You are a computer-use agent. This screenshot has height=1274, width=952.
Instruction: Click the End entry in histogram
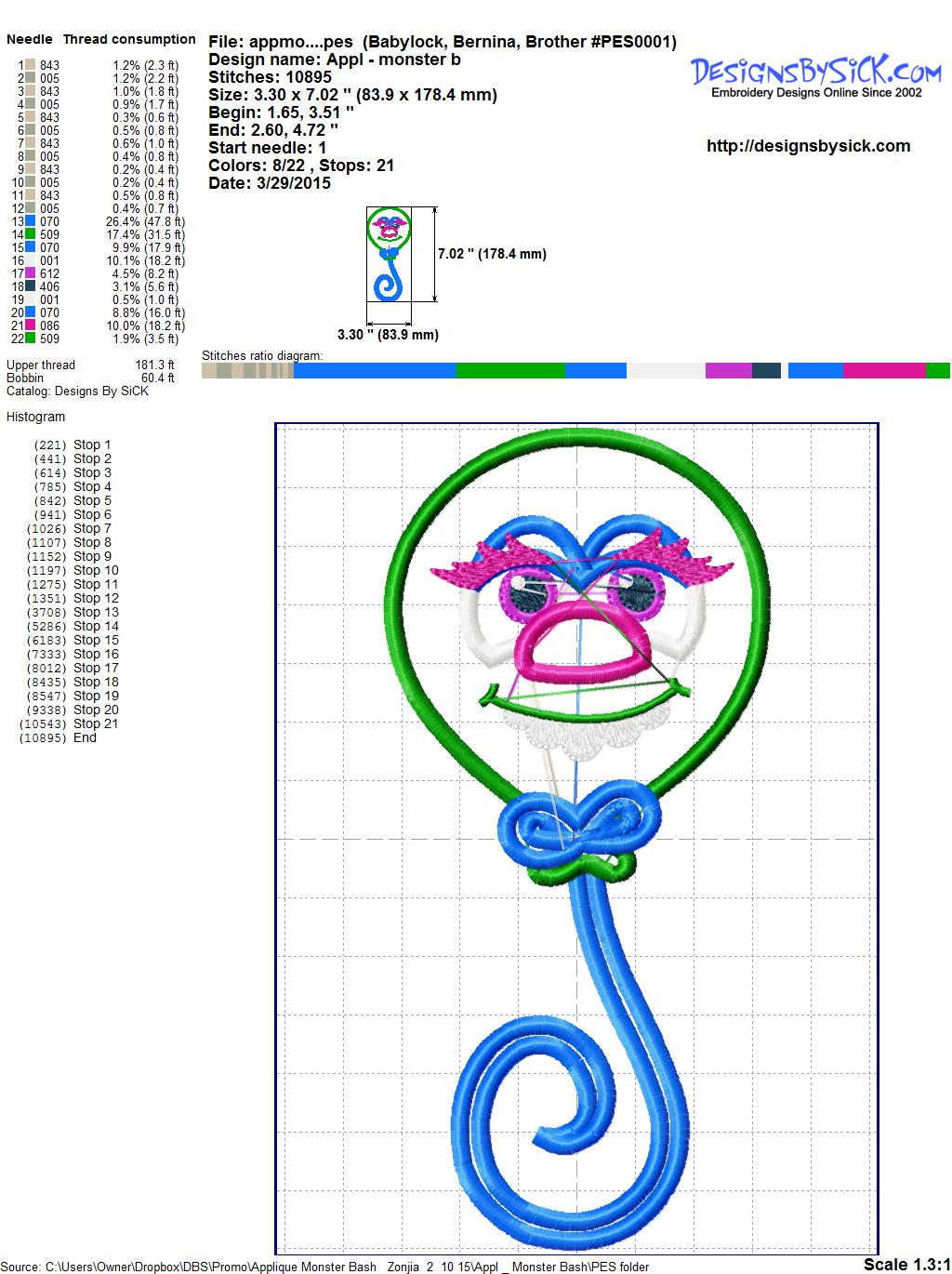(x=85, y=737)
